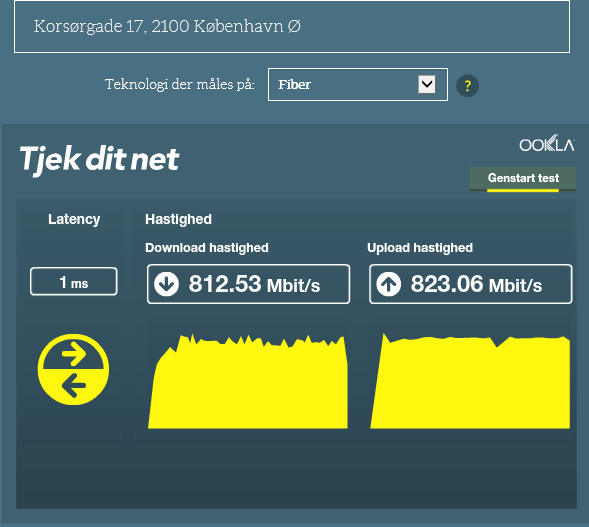Click the Korsørgade 17 address field
Image resolution: width=589 pixels, height=527 pixels.
tap(292, 27)
